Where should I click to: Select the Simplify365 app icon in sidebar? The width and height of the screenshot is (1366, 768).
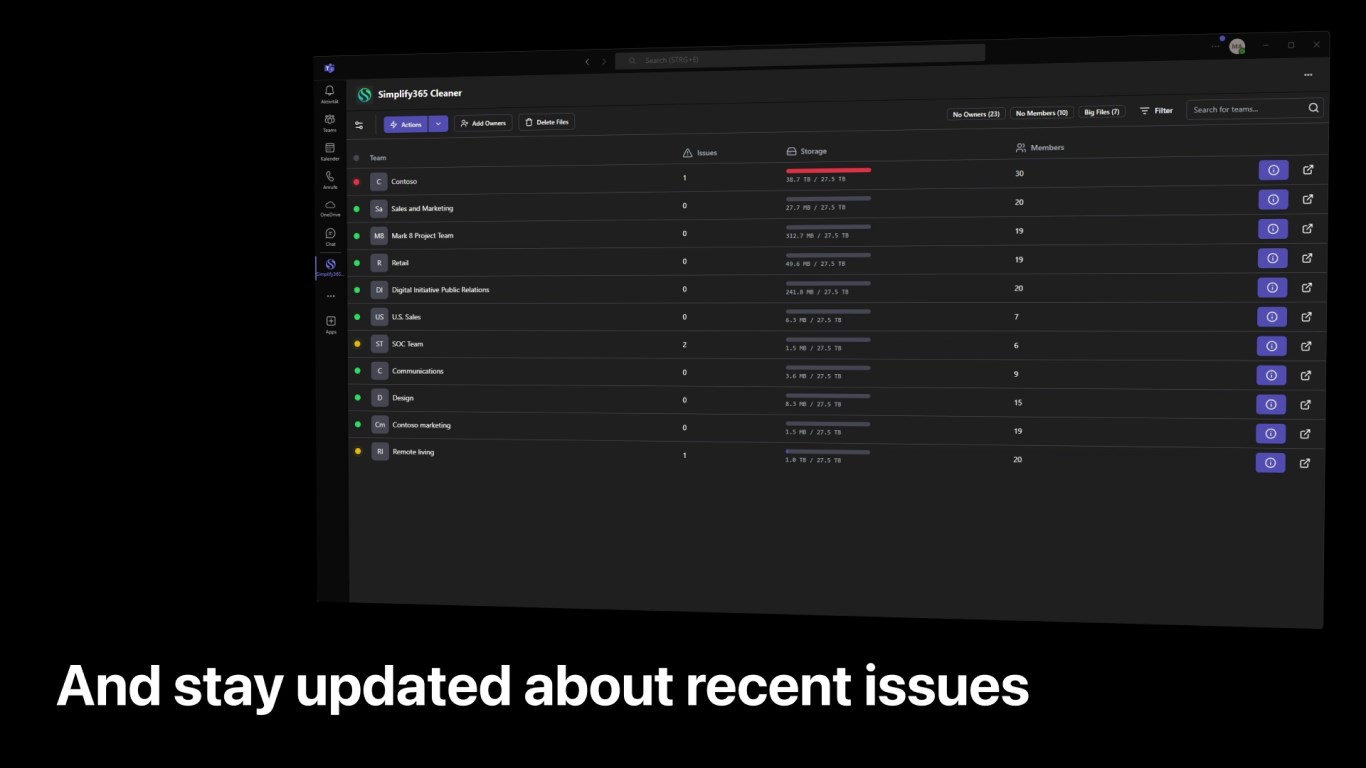click(330, 267)
